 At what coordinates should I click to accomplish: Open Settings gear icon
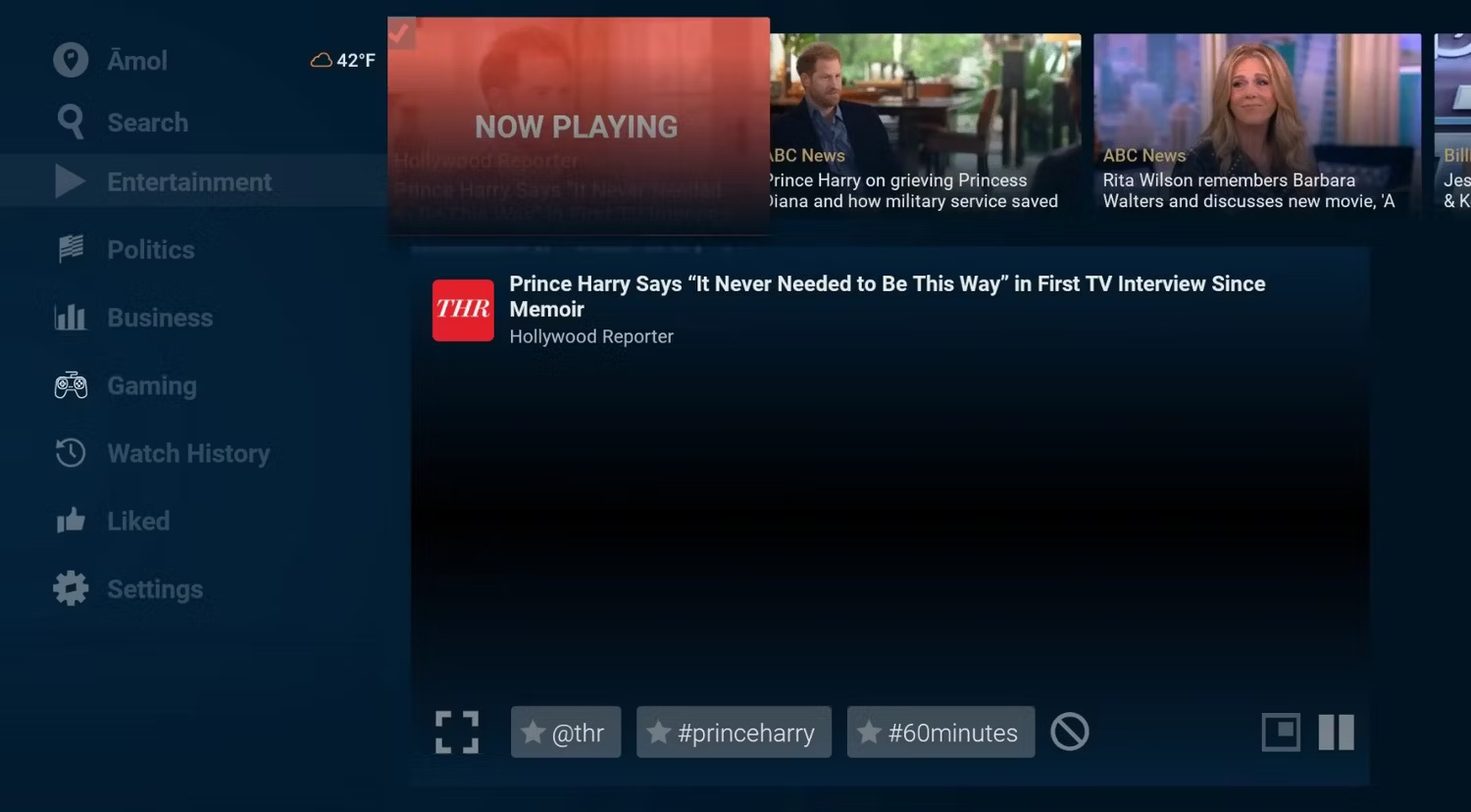(x=70, y=588)
